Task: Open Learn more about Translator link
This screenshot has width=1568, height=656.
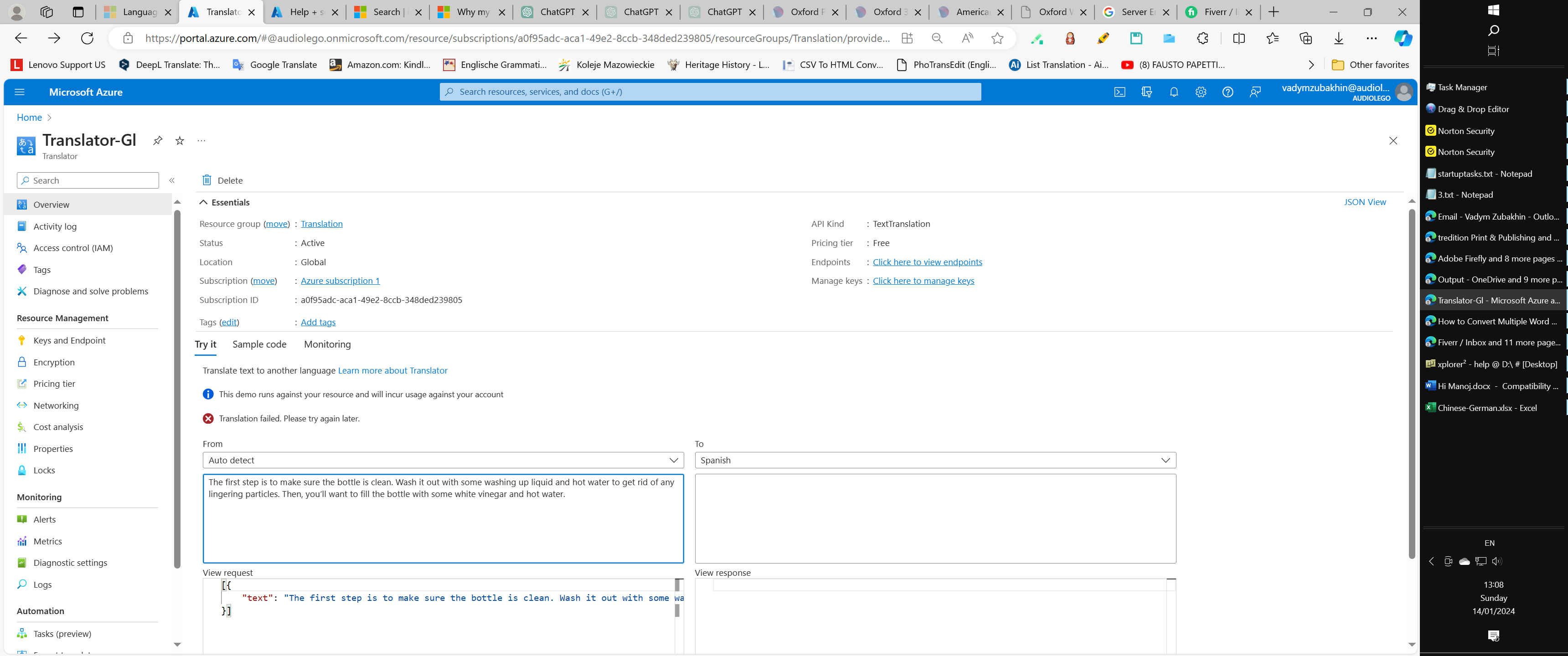Action: 392,371
